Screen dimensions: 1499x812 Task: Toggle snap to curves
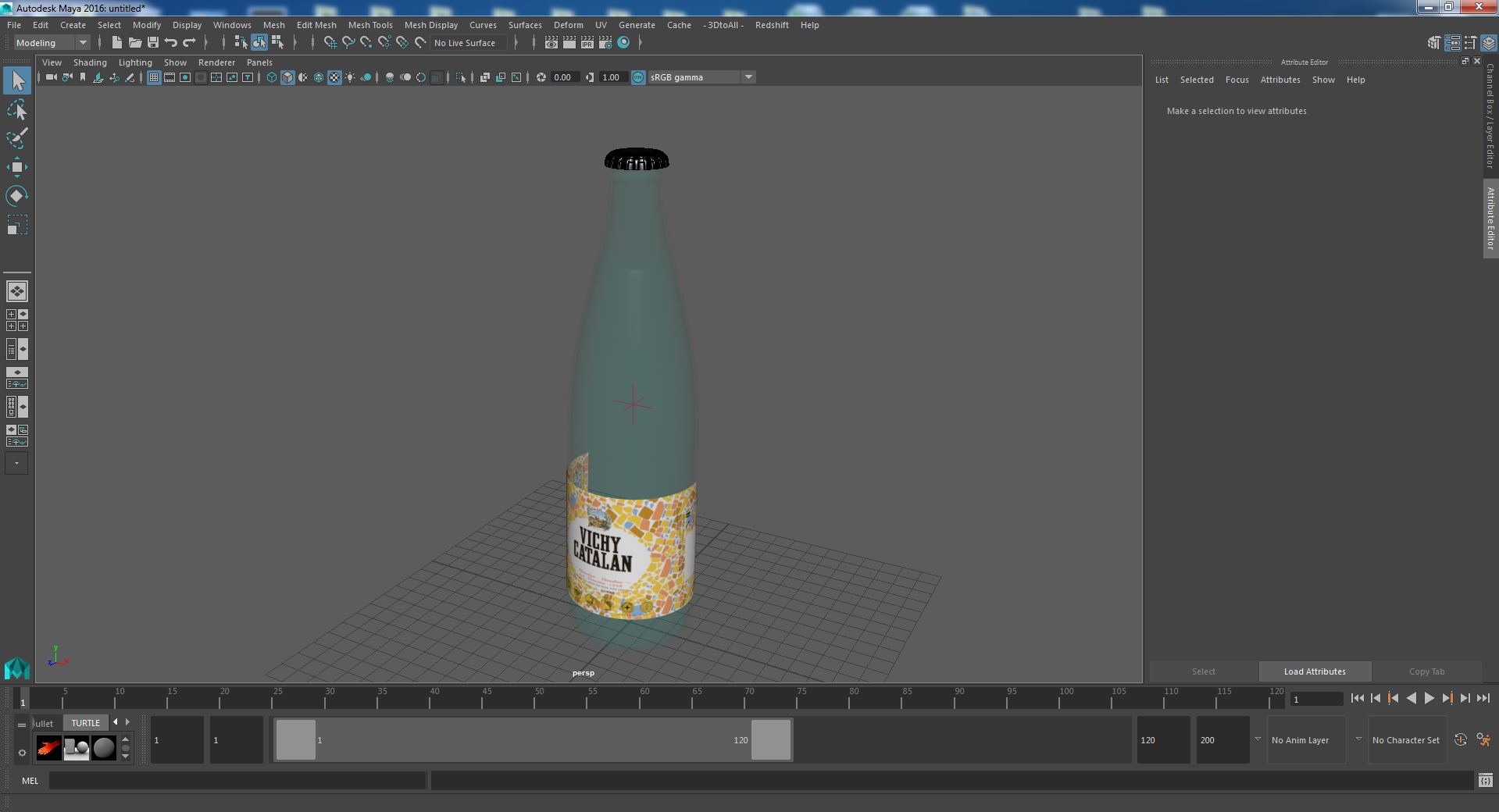[x=348, y=42]
